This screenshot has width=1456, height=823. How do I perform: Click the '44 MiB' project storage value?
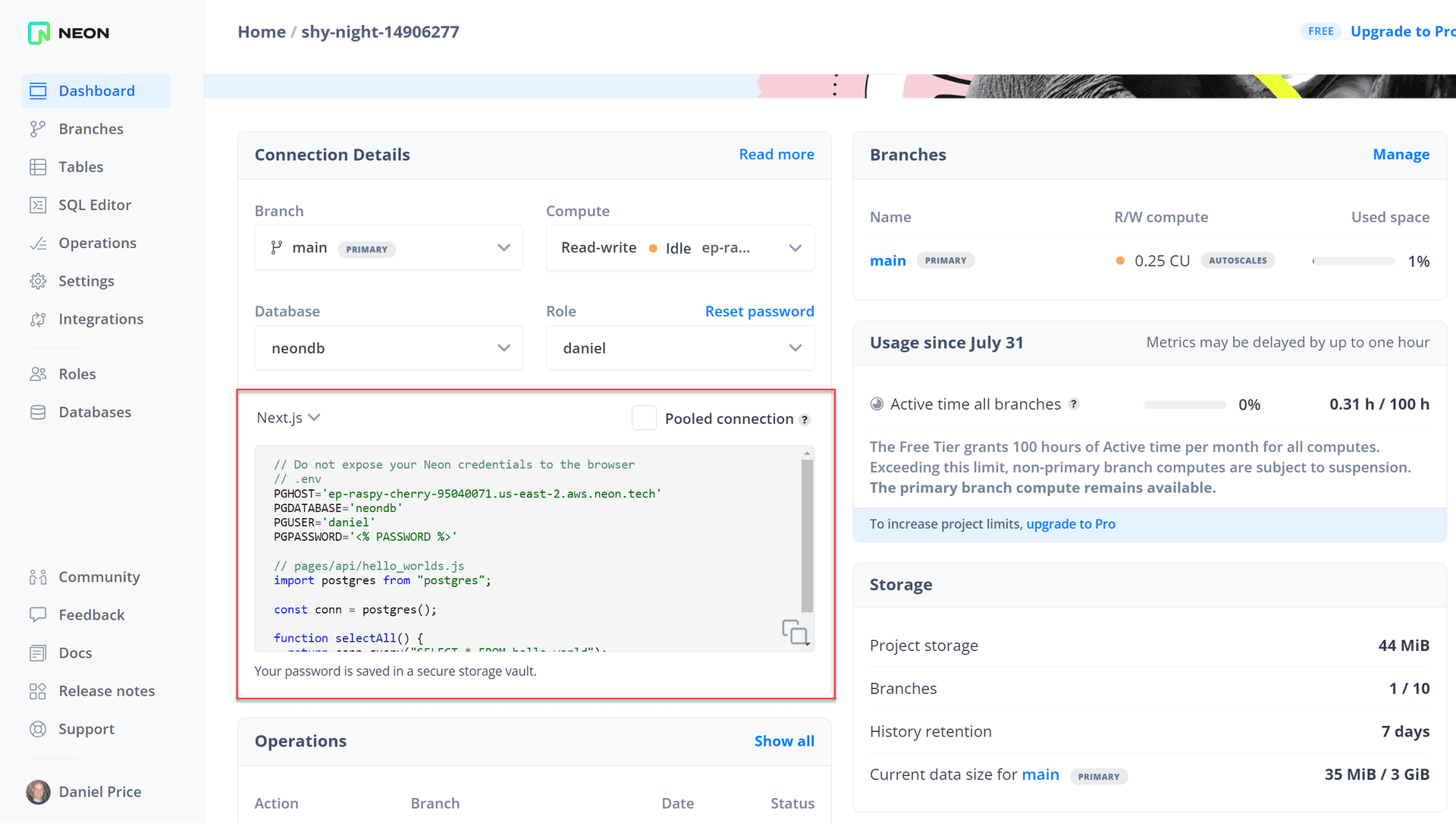[1403, 646]
